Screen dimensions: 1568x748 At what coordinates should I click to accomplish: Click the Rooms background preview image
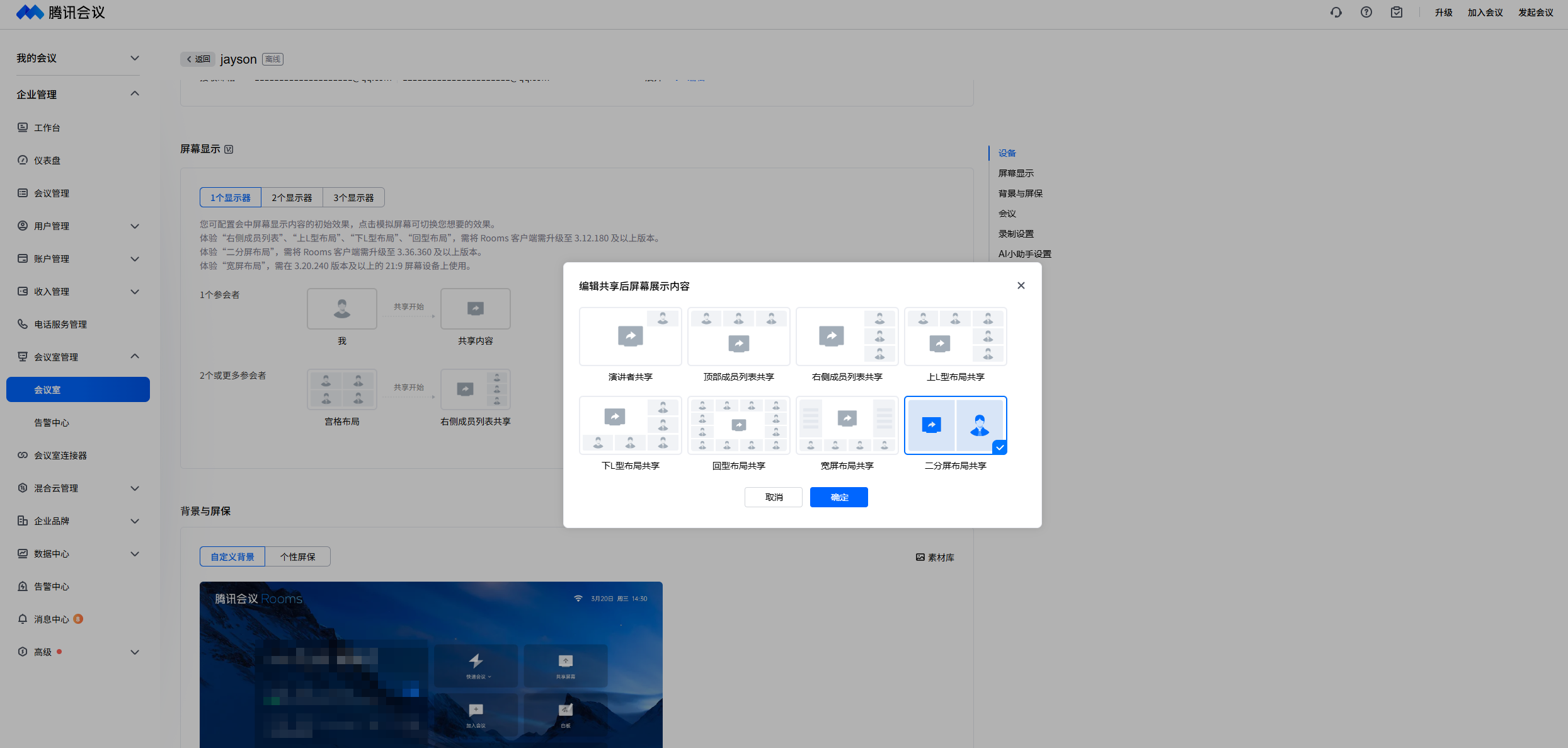point(431,665)
